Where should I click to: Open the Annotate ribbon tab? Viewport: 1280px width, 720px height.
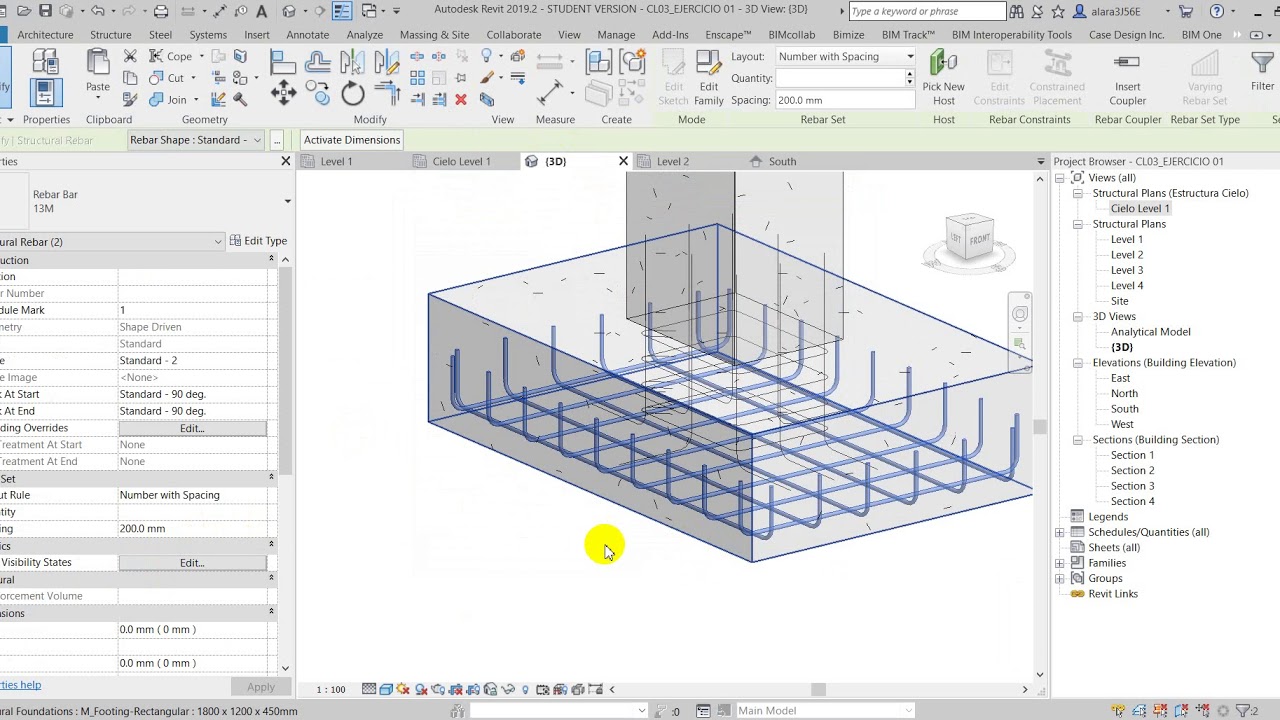(307, 35)
